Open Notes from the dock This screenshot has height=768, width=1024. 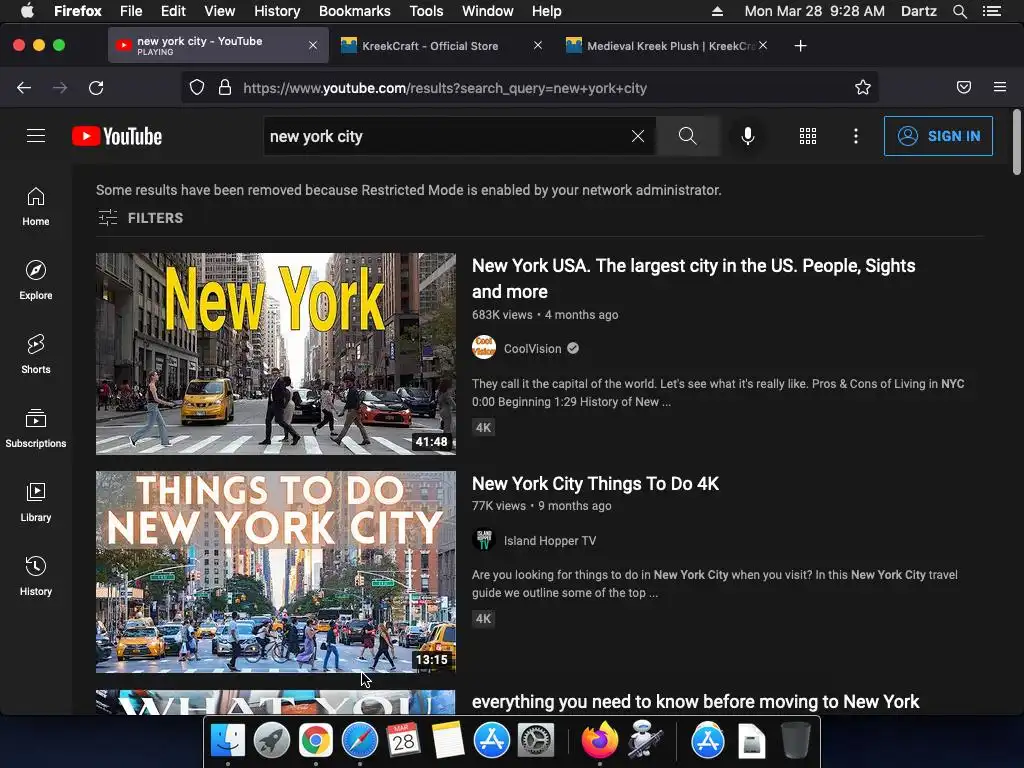(x=447, y=741)
